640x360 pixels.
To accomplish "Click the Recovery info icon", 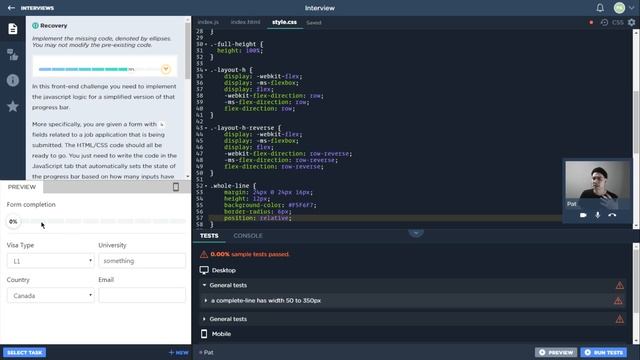I will 35,25.
